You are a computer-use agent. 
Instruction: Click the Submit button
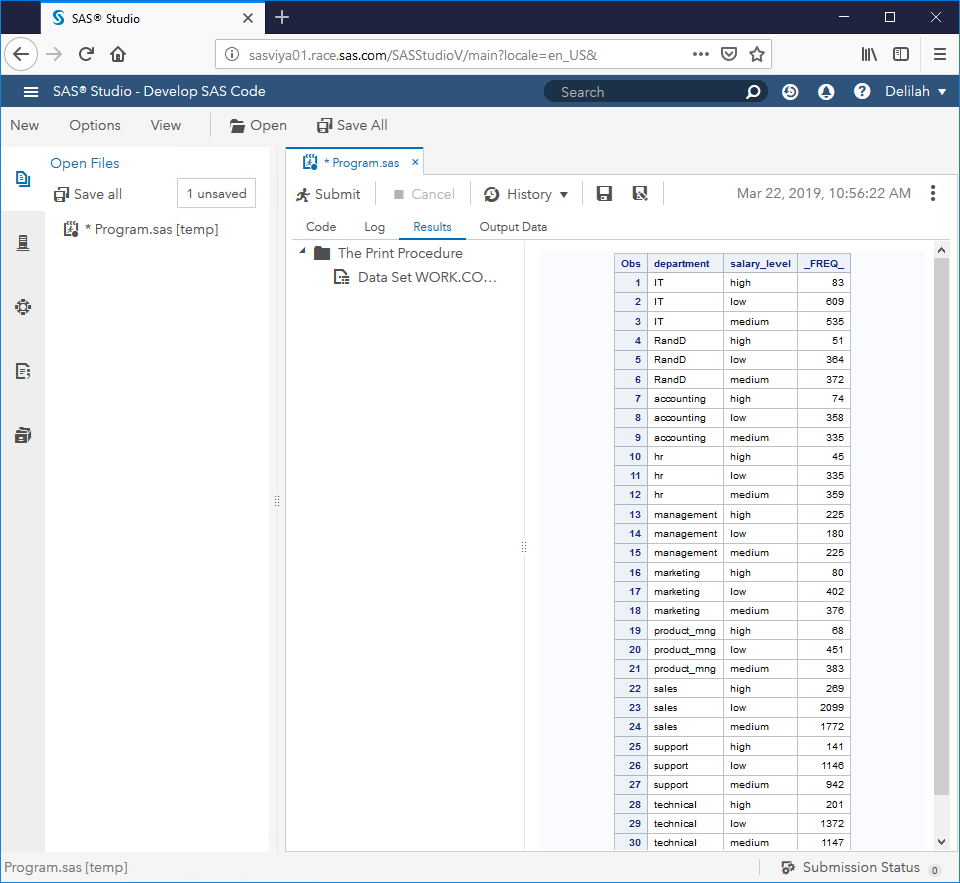coord(328,194)
